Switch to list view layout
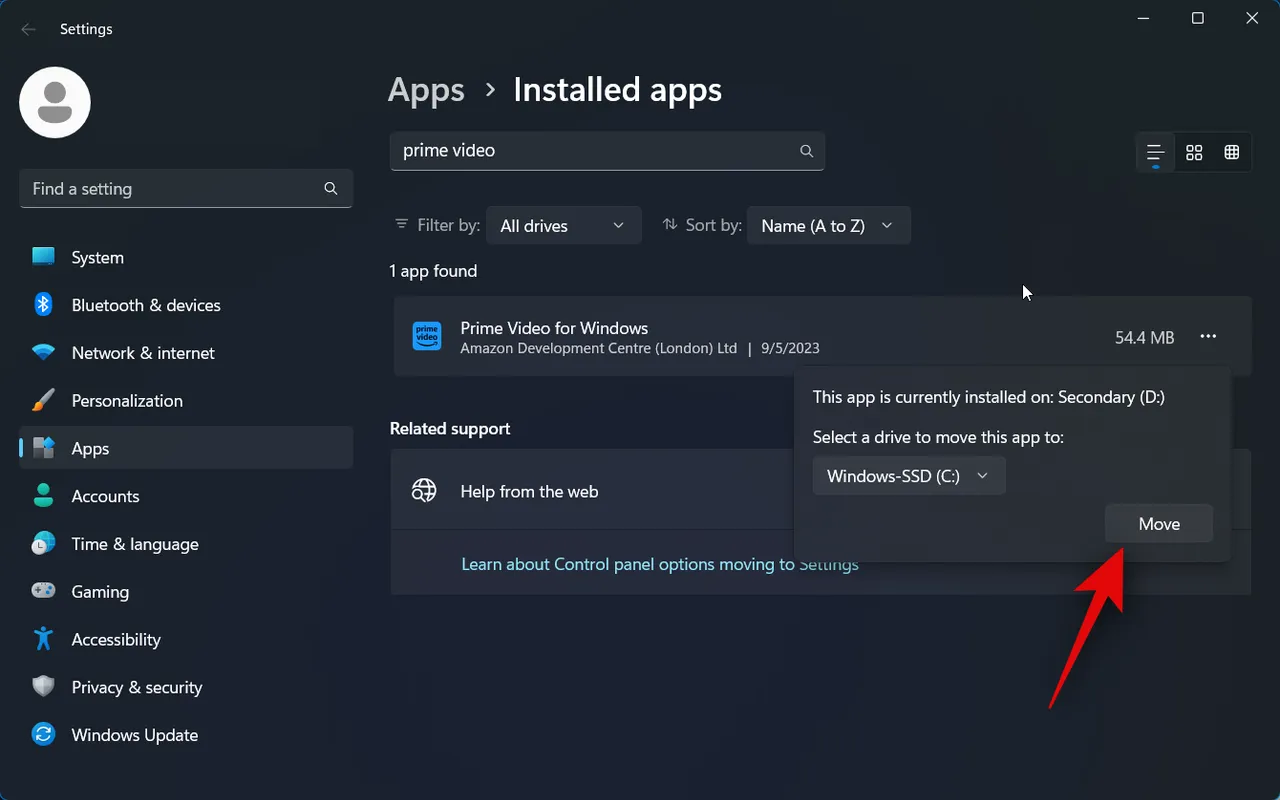This screenshot has width=1280, height=800. click(1155, 153)
